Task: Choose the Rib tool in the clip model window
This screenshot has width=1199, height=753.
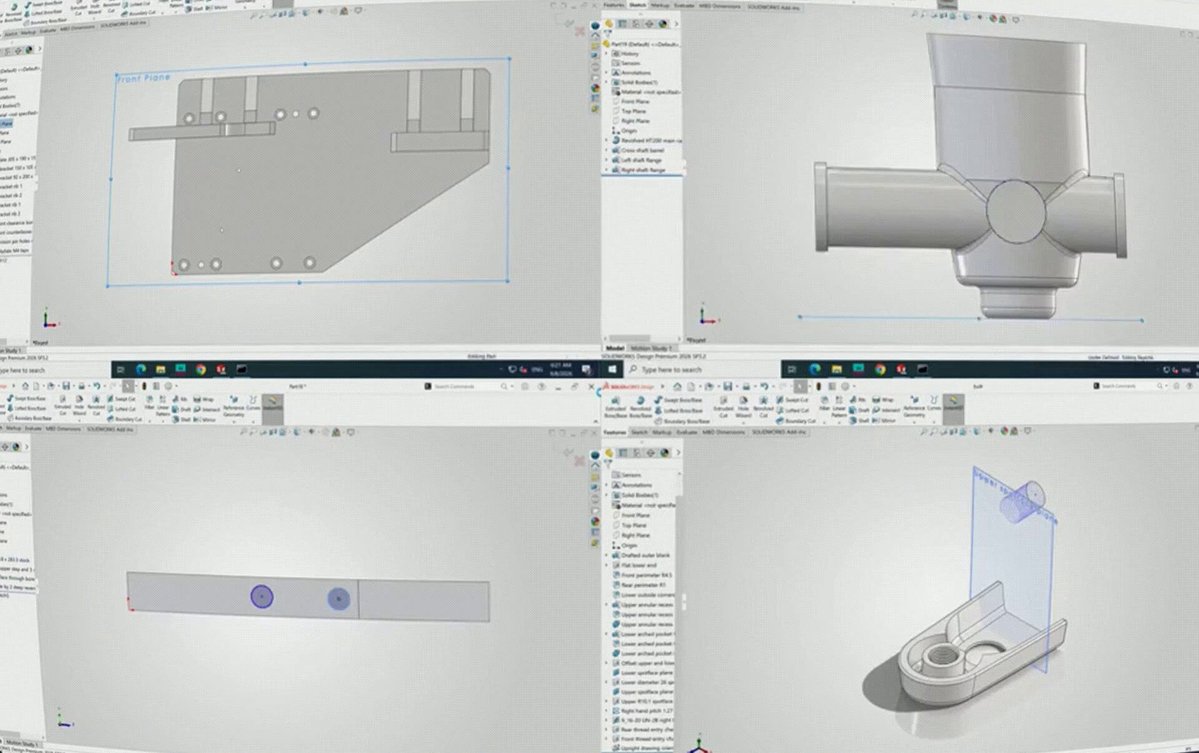Action: [856, 400]
